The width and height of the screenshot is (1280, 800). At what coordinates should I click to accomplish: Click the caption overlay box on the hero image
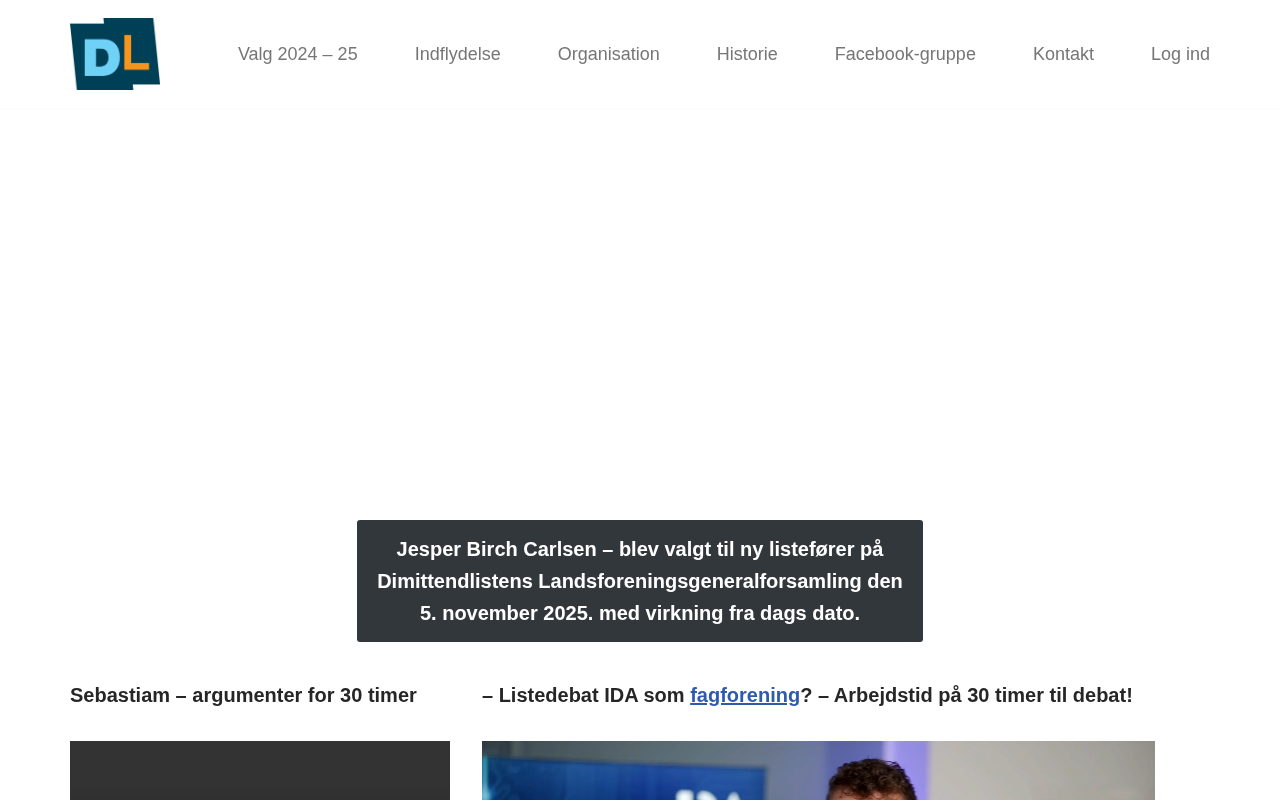[639, 580]
